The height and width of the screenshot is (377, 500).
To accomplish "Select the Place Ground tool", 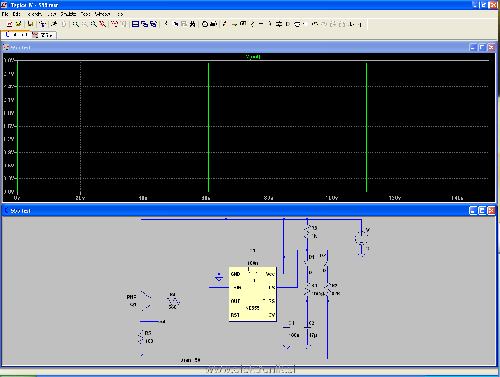I will (x=234, y=24).
